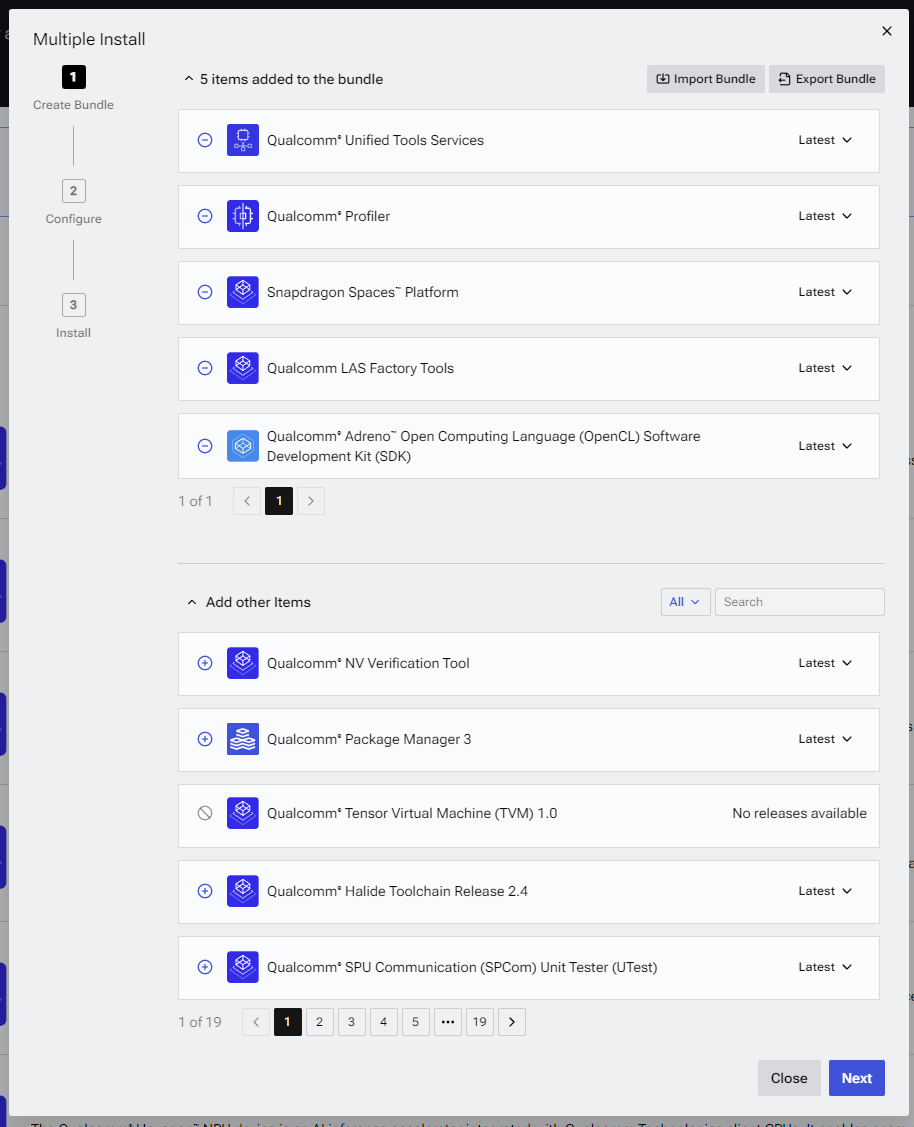
Task: Click 'Snapdragon Spaces Platform' name
Action: coord(362,293)
